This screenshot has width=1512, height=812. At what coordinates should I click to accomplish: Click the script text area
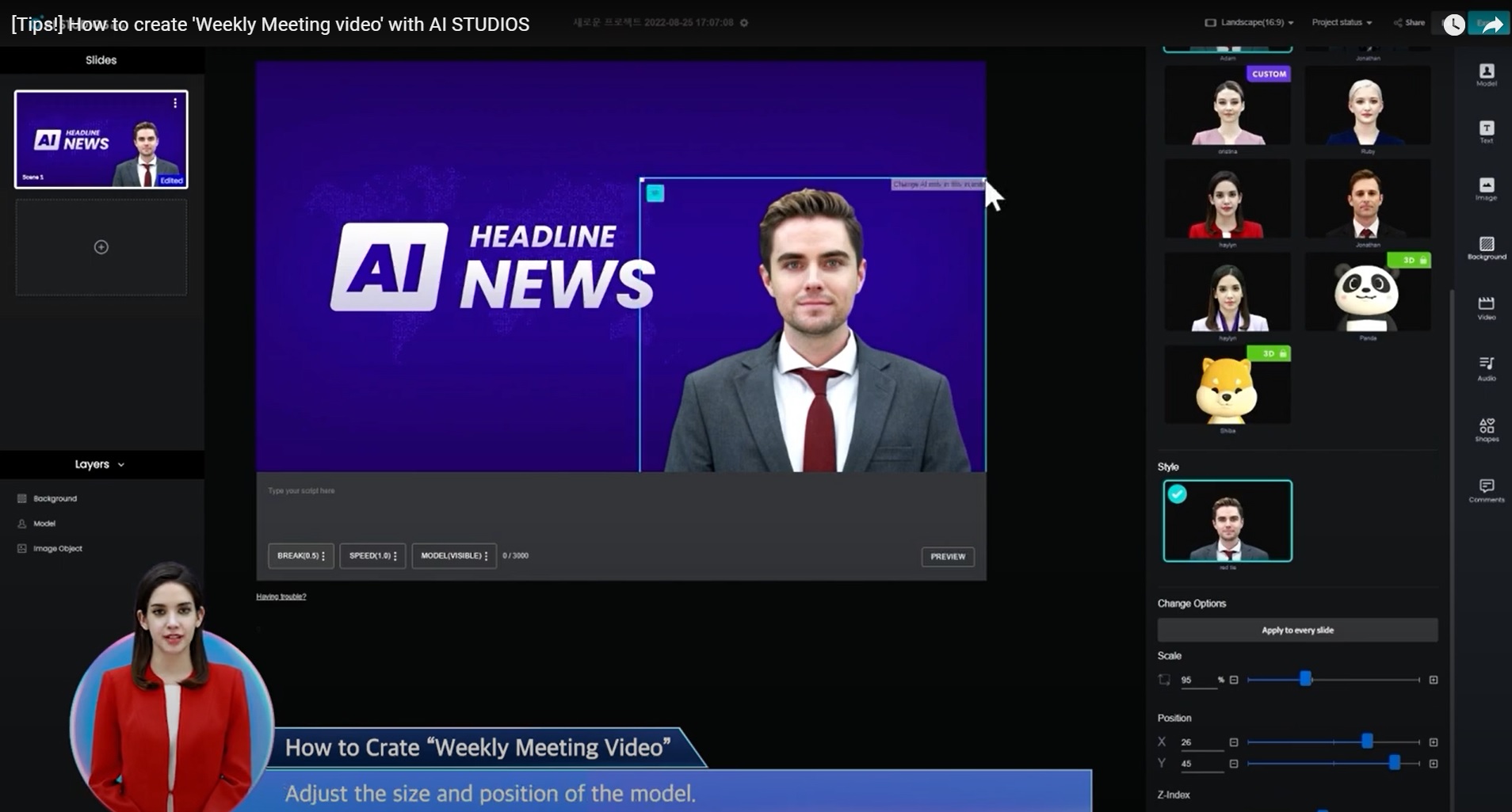point(621,507)
